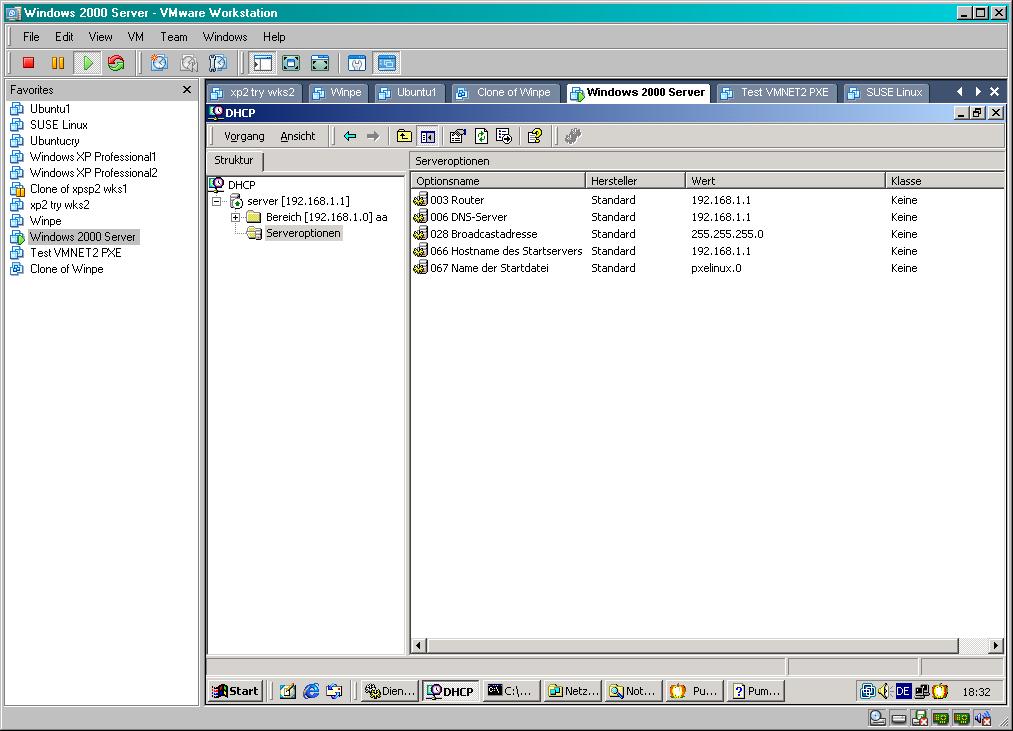Collapse the server [192.168.1.1] tree node
The image size is (1013, 731).
[x=216, y=201]
